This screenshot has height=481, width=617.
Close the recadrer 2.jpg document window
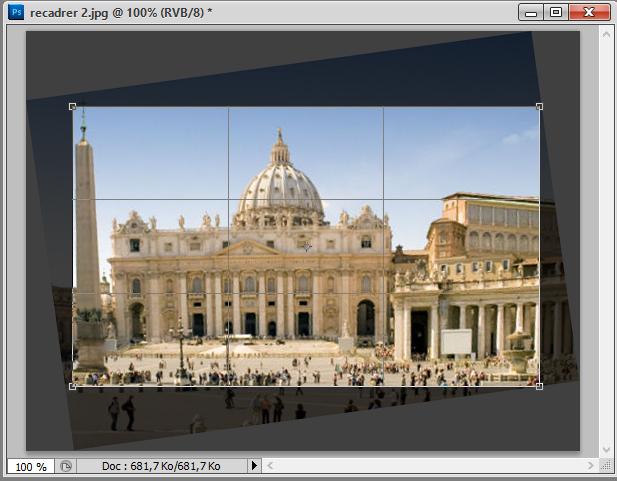(x=590, y=12)
